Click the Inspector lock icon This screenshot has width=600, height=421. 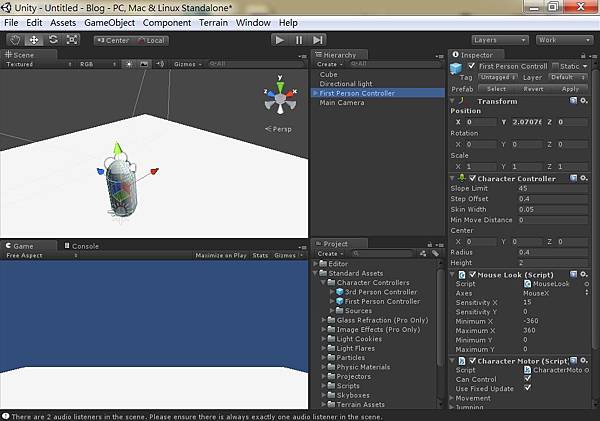click(x=583, y=56)
